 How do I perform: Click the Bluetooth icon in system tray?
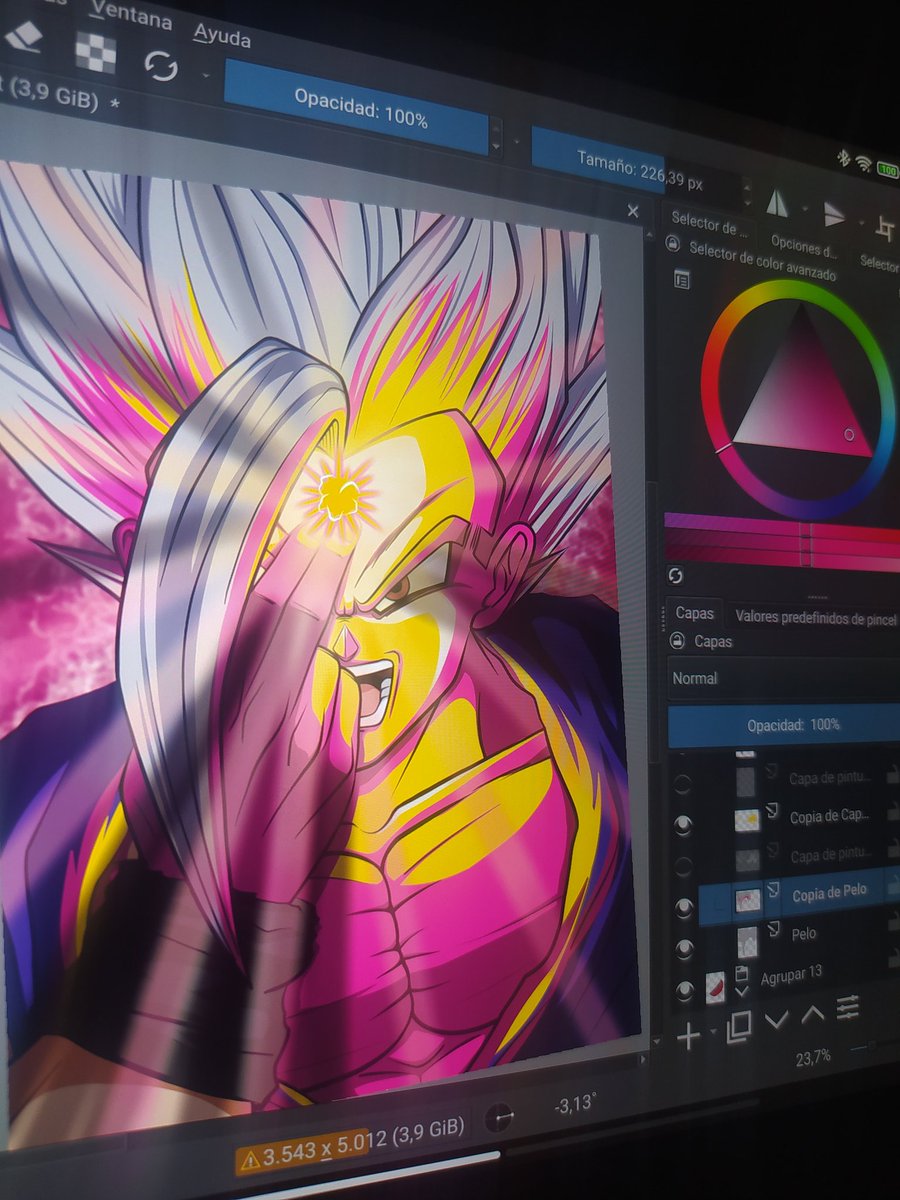(x=843, y=157)
